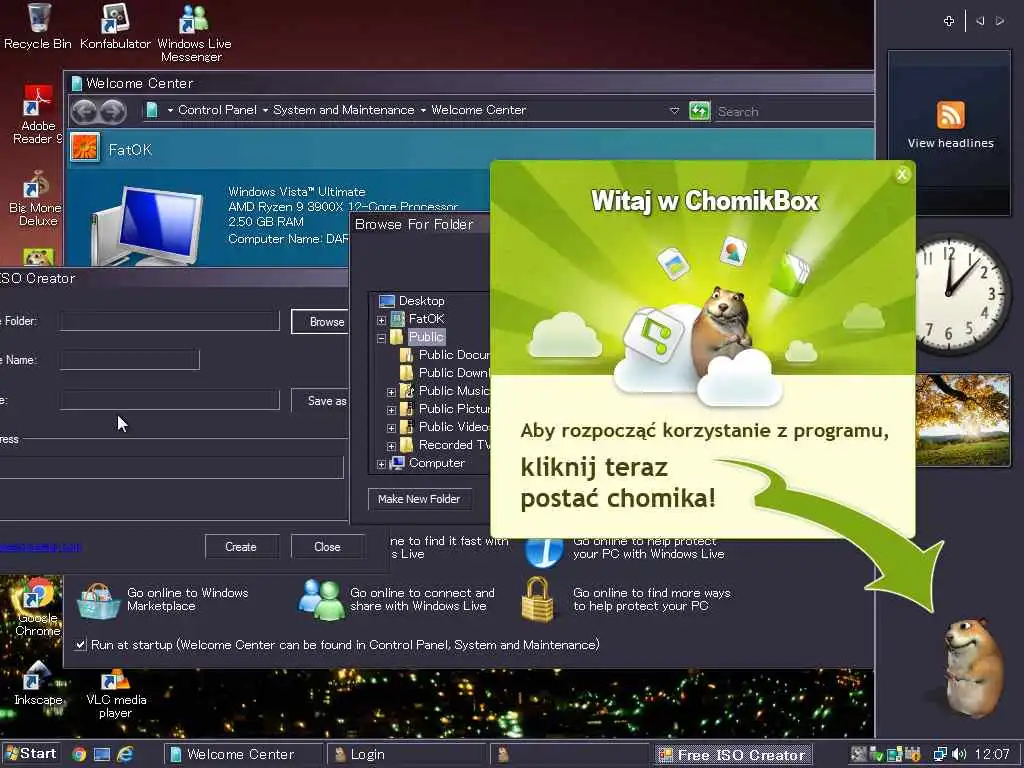Add a gadget with sidebar plus icon
1024x768 pixels.
[949, 21]
